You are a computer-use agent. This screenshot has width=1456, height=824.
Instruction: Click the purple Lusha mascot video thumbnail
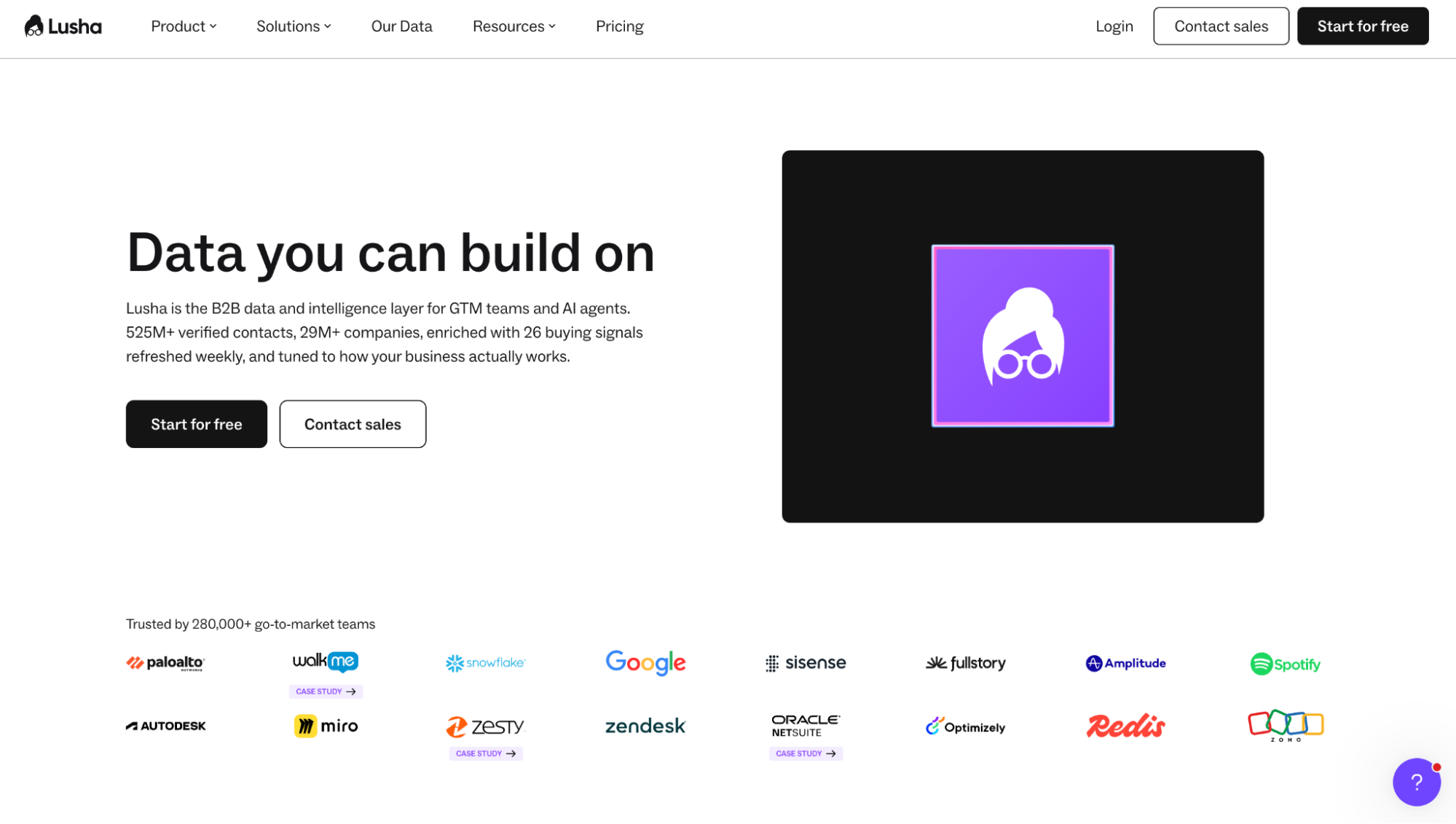pyautogui.click(x=1023, y=336)
